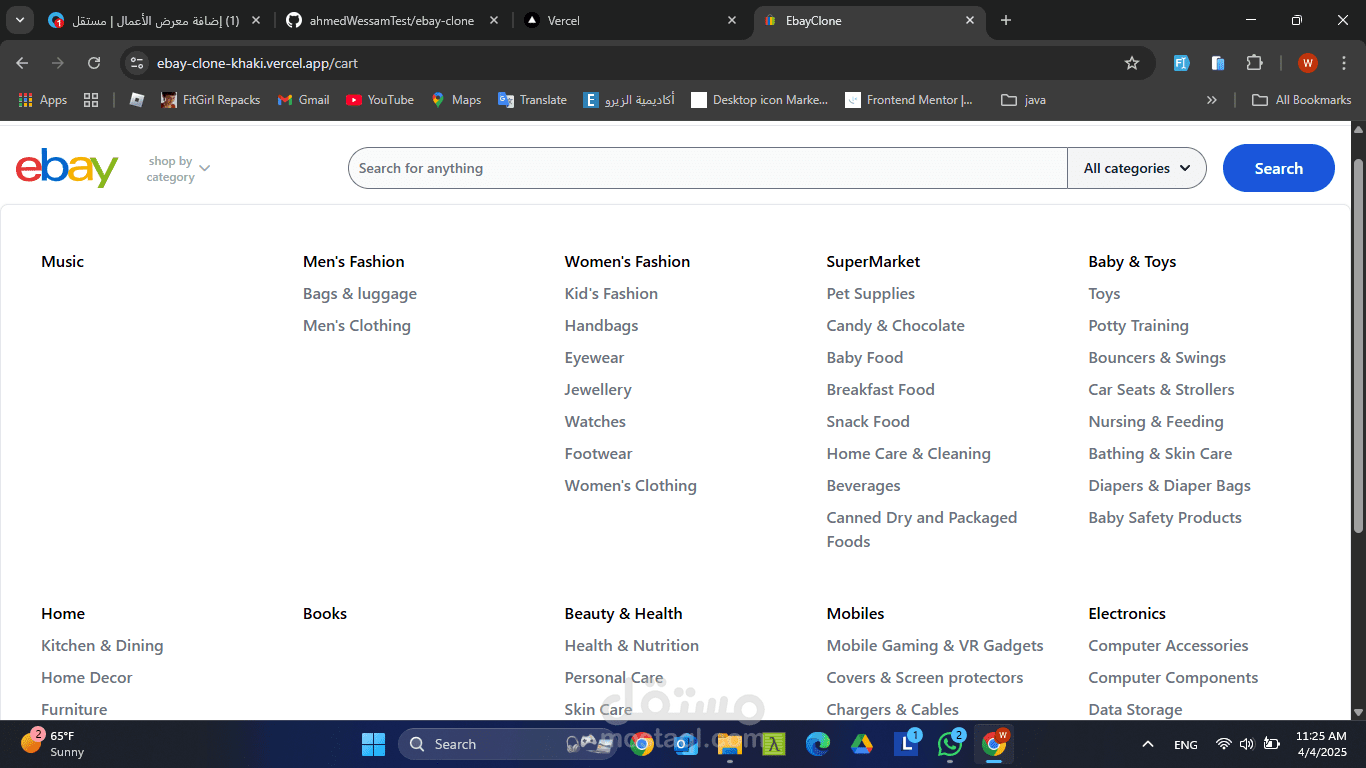Open the All Bookmarks folder
The width and height of the screenshot is (1366, 768).
pos(1301,100)
